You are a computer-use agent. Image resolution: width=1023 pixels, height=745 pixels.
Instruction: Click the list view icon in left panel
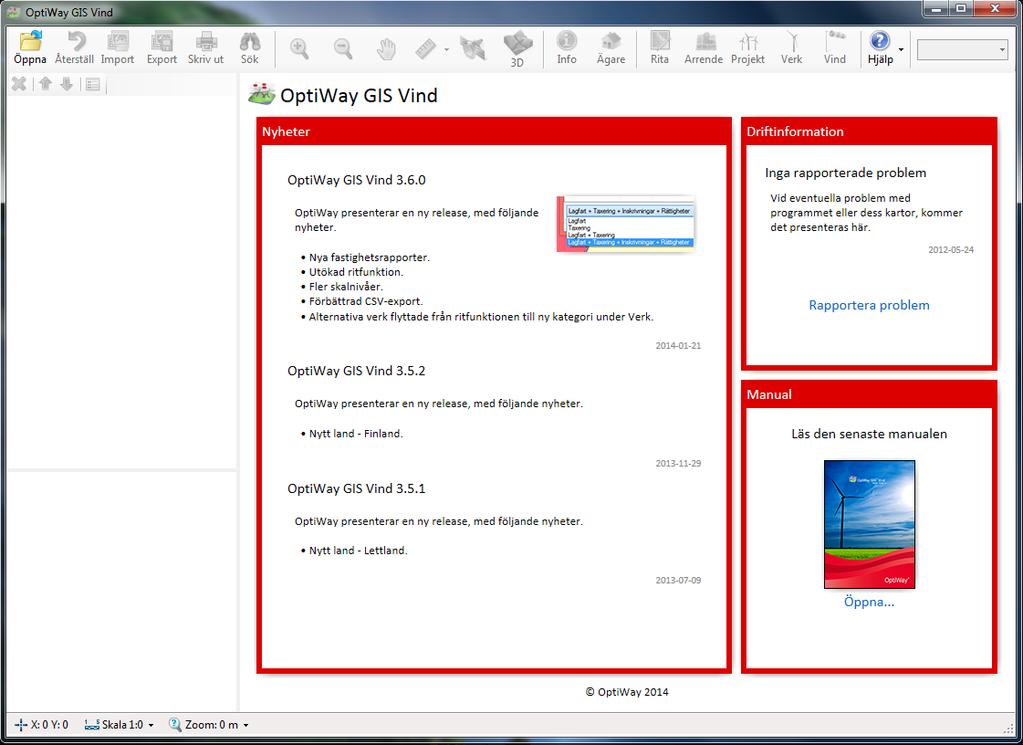click(x=93, y=84)
